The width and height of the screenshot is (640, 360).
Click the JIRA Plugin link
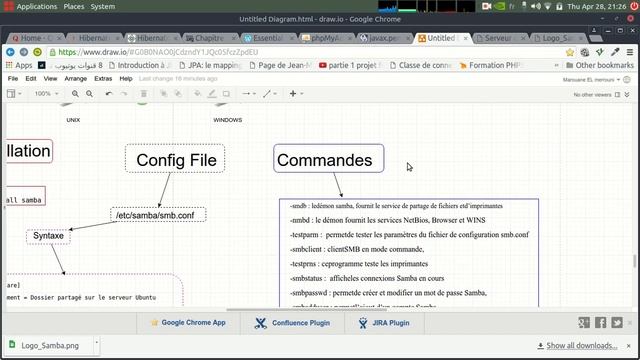coord(384,323)
